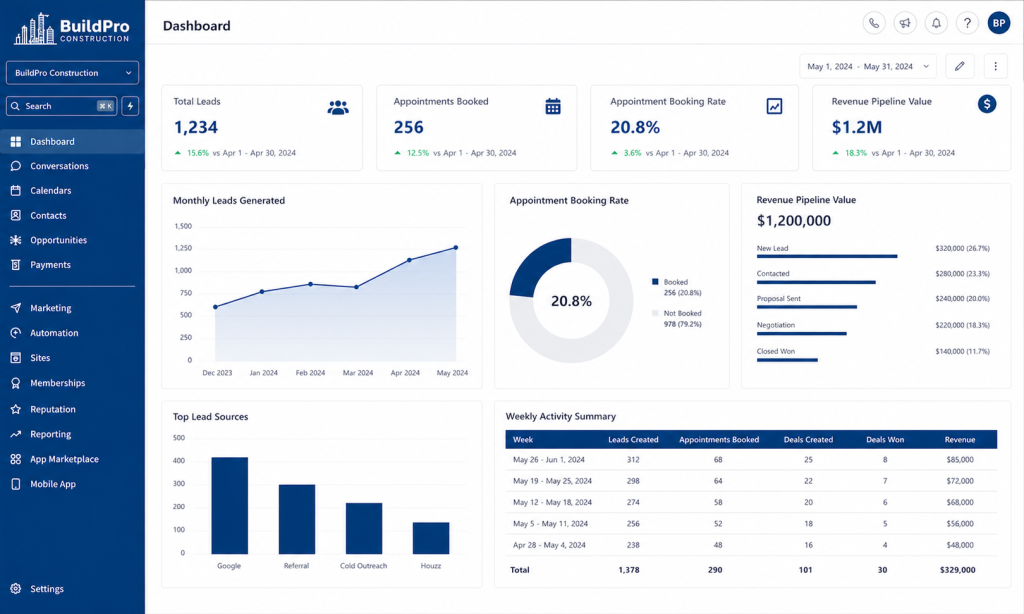This screenshot has height=614, width=1024.
Task: Open the May 2024 date range picker
Action: click(x=868, y=66)
